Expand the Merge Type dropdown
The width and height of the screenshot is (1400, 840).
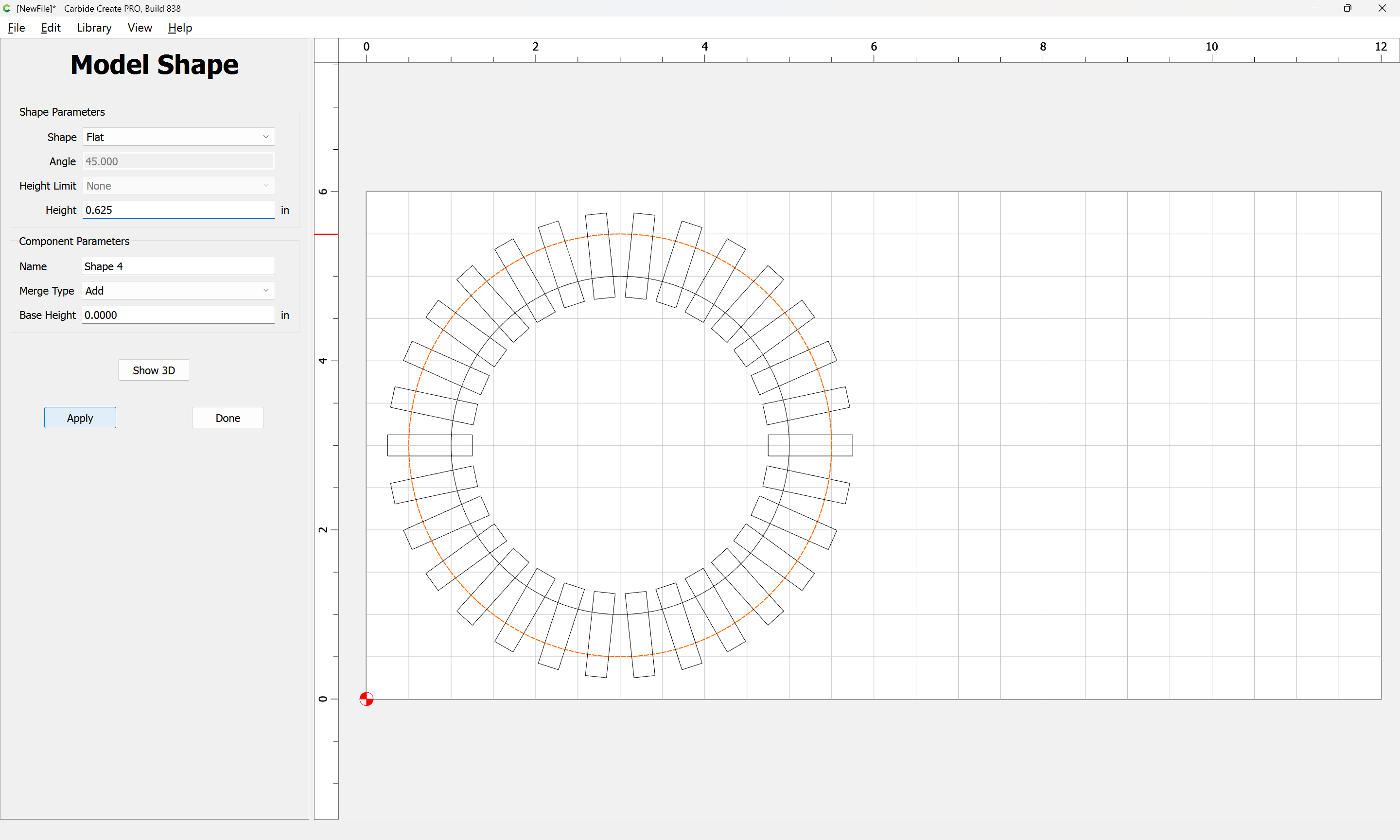pyautogui.click(x=178, y=290)
